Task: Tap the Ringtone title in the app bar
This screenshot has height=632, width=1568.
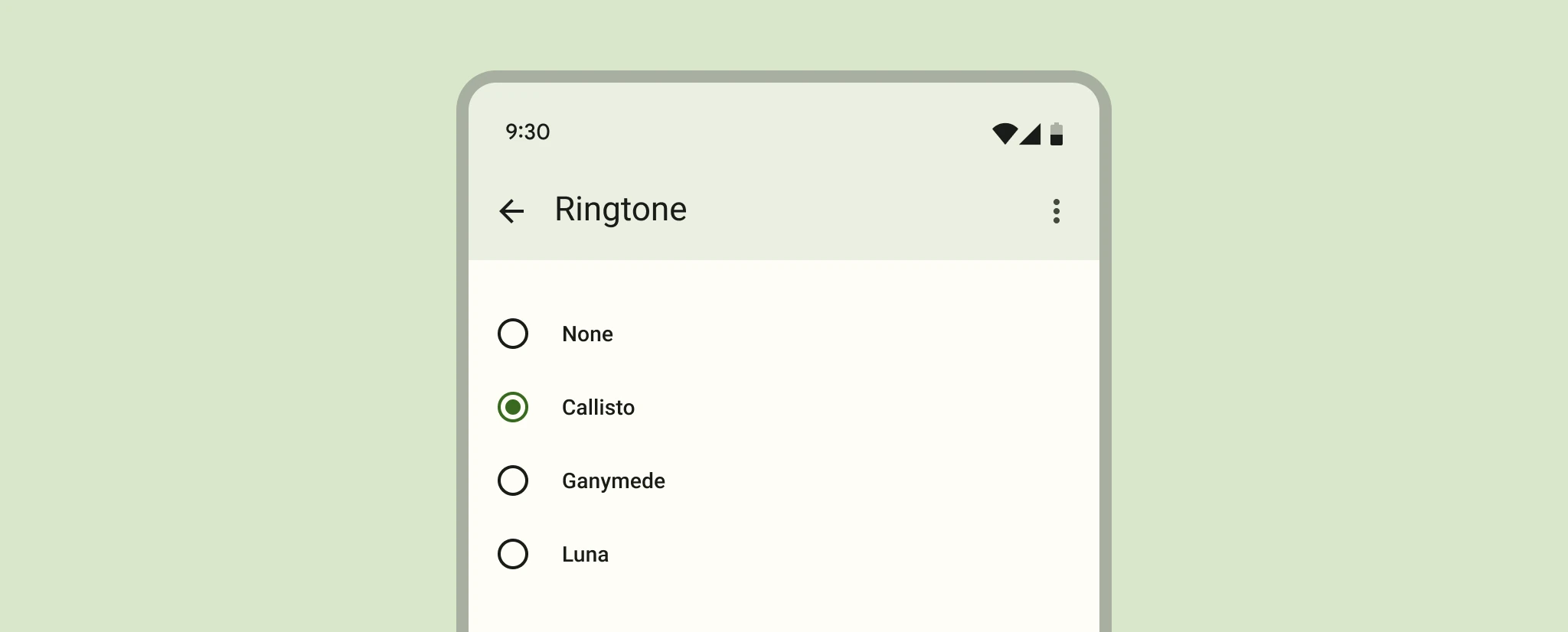Action: pos(620,210)
